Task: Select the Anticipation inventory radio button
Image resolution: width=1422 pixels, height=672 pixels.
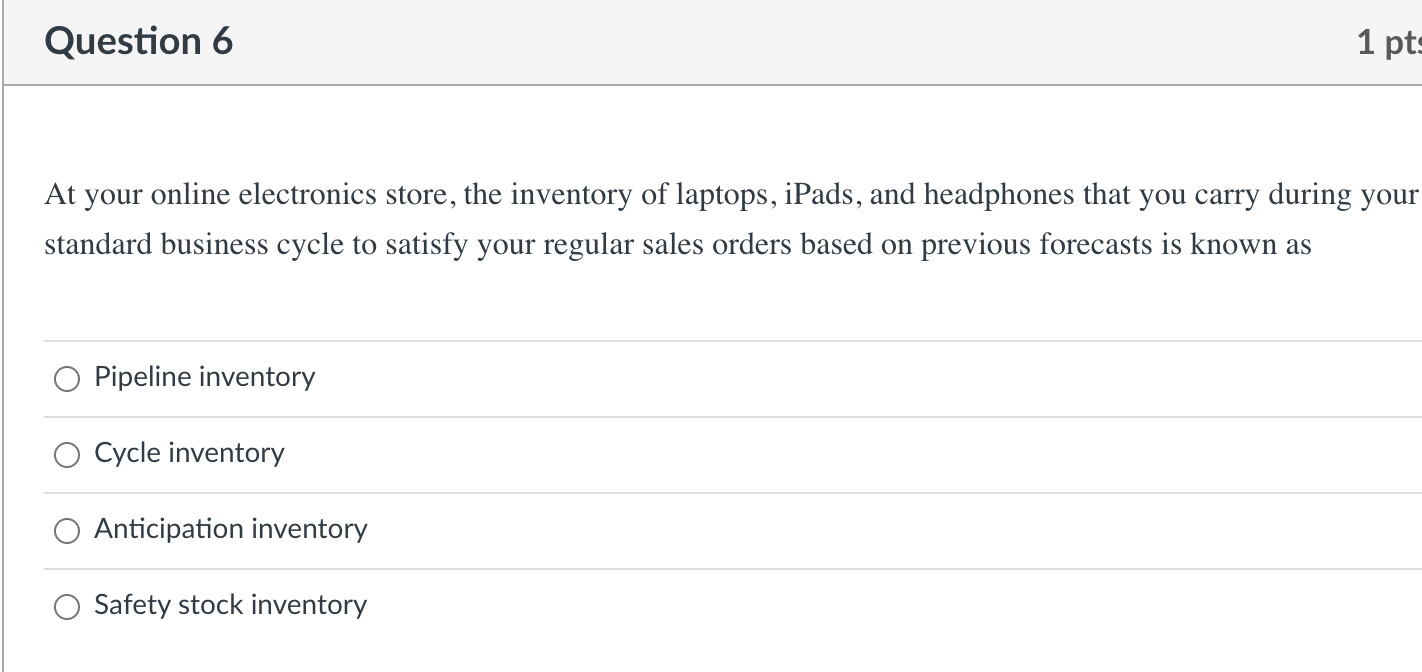Action: (66, 530)
